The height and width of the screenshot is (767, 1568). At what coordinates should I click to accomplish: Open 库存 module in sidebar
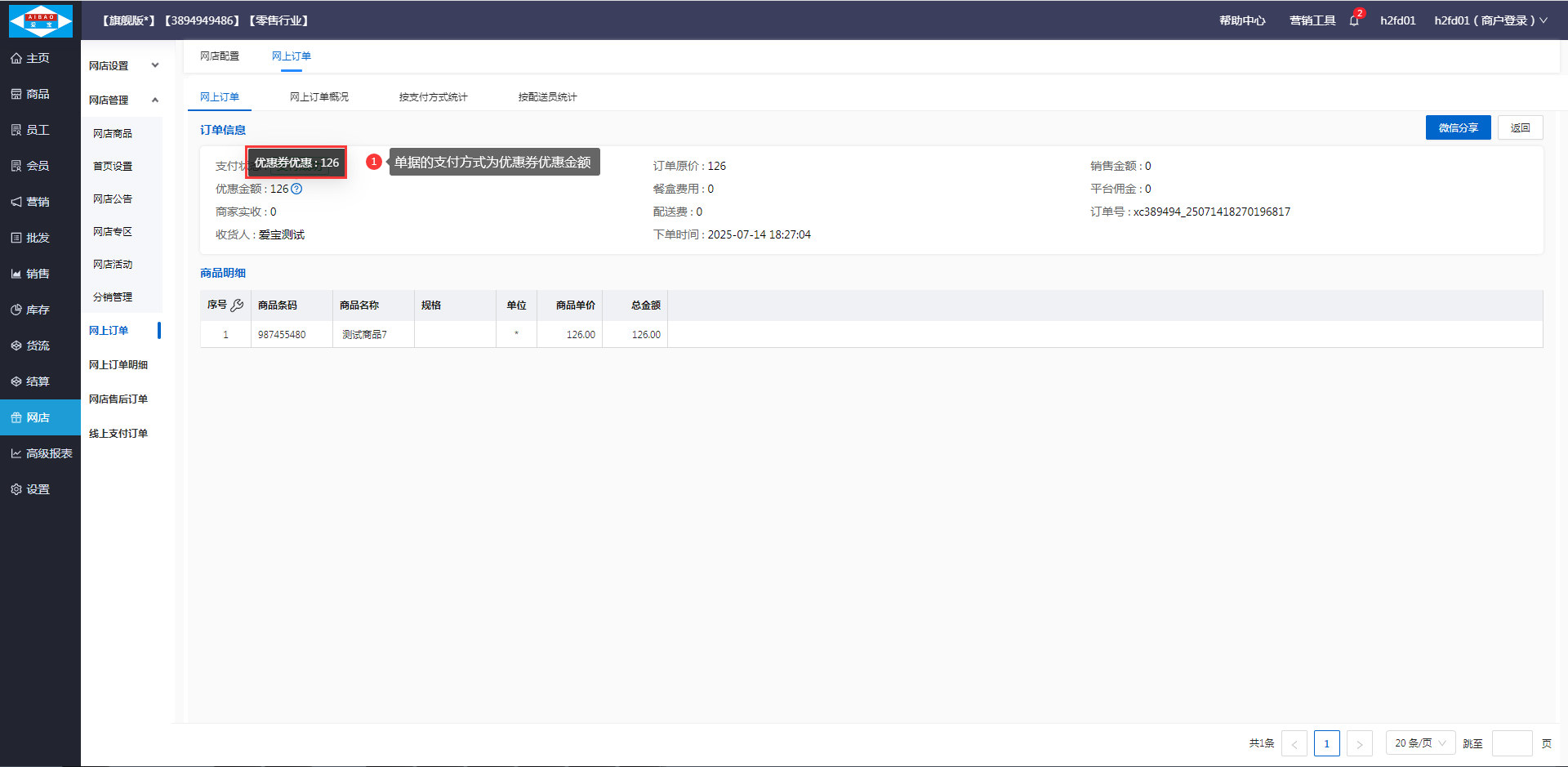[x=38, y=310]
